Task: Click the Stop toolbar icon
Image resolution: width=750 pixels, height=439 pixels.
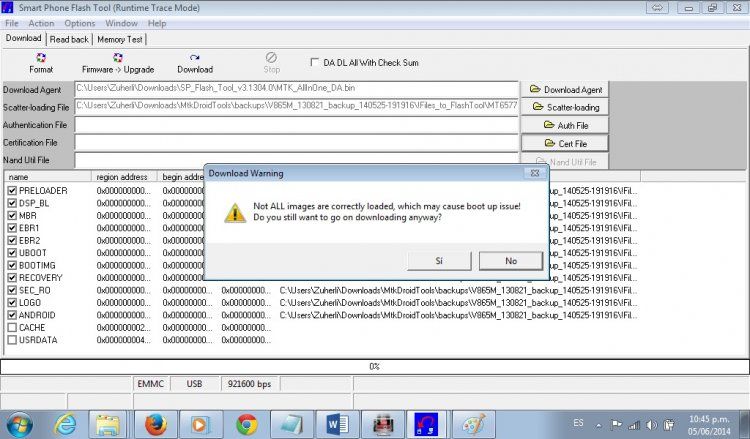Action: [x=271, y=63]
